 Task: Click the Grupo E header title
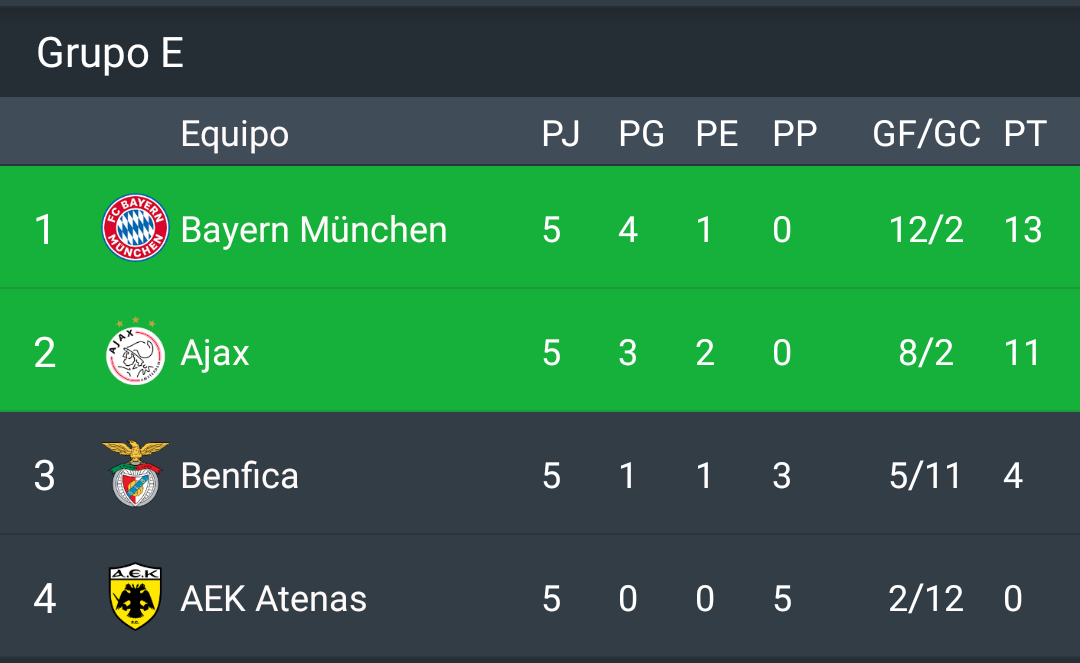[110, 53]
